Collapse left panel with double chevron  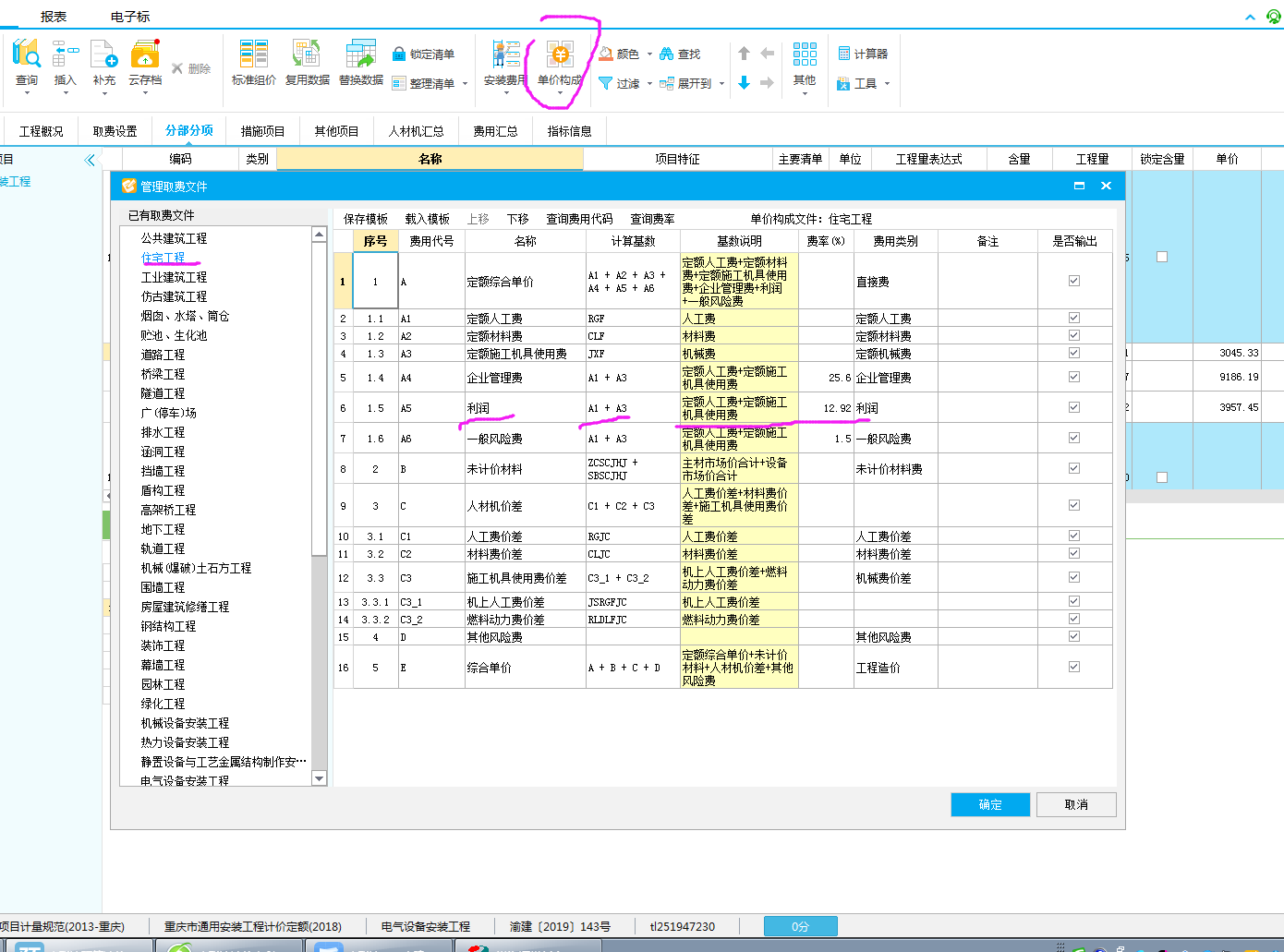click(90, 160)
